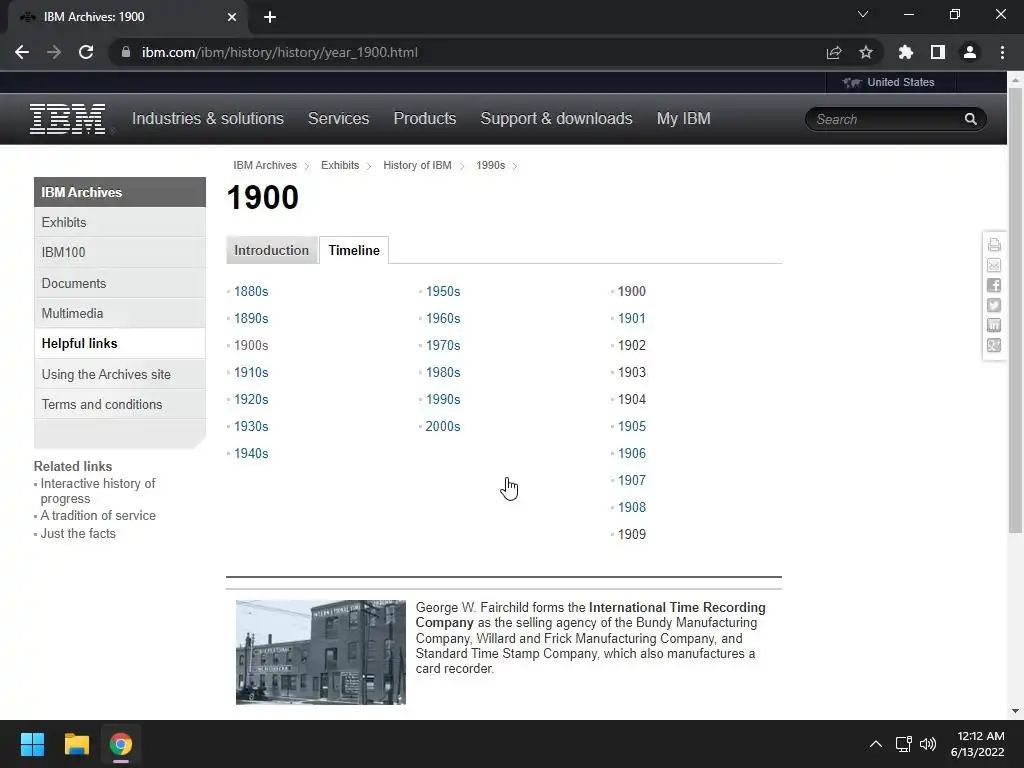Toggle Chrome side panel icon

pos(938,52)
